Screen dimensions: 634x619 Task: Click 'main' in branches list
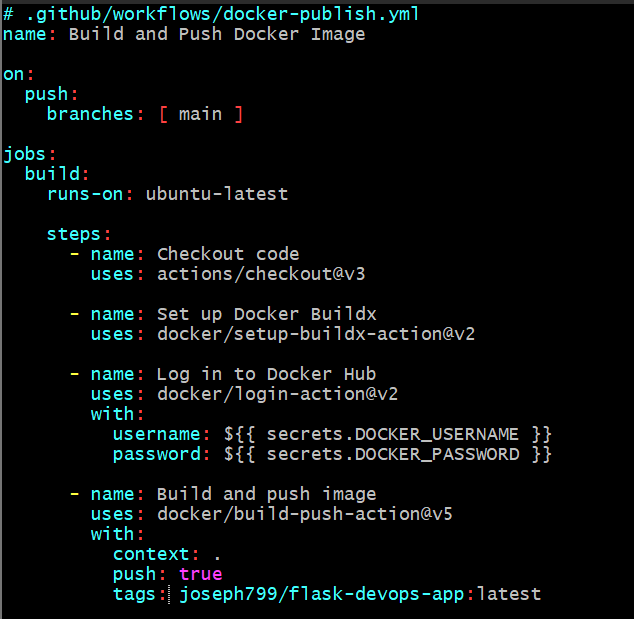click(201, 114)
